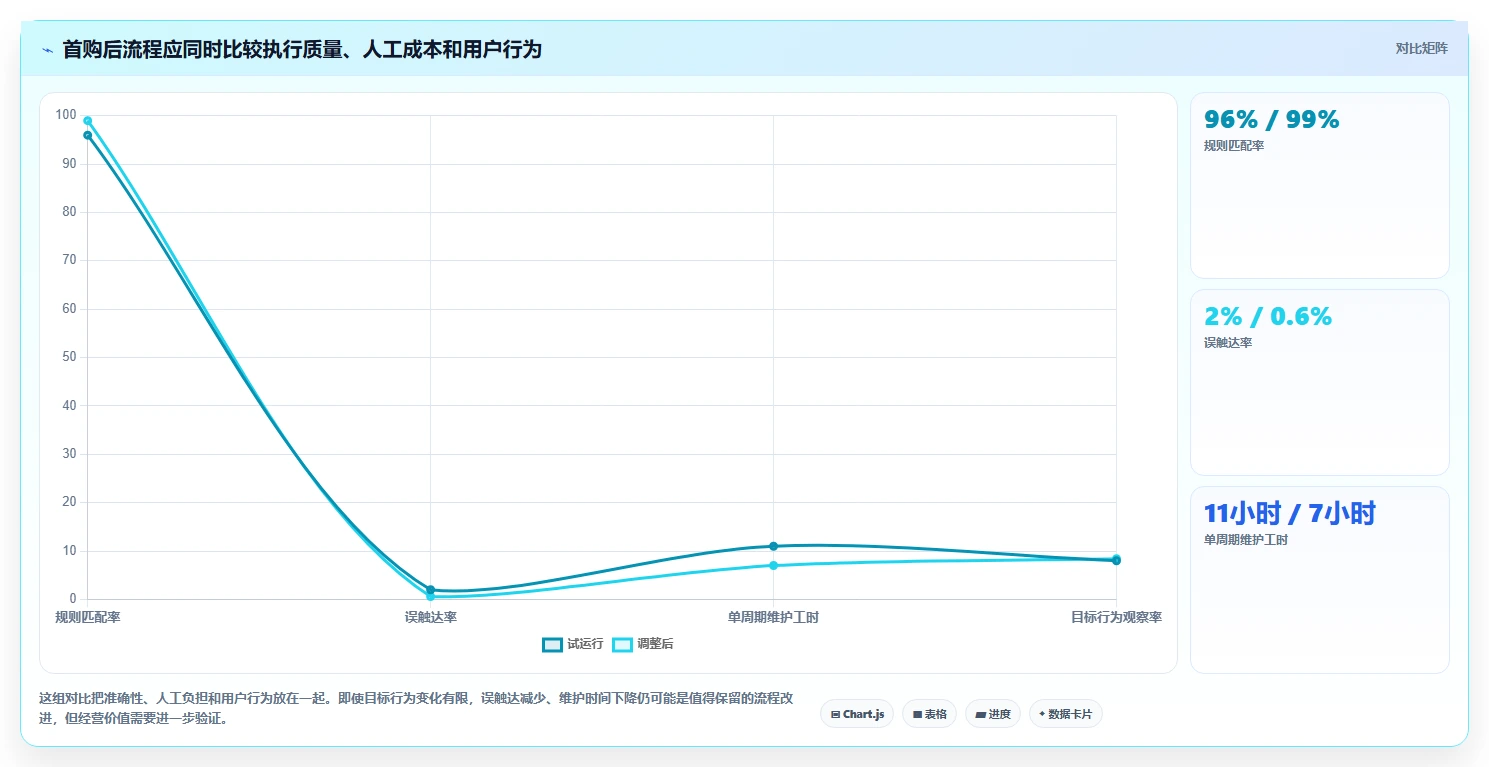Open the 单周期维护工时 11小时 / 7小时 card
The width and height of the screenshot is (1489, 767).
point(1319,580)
